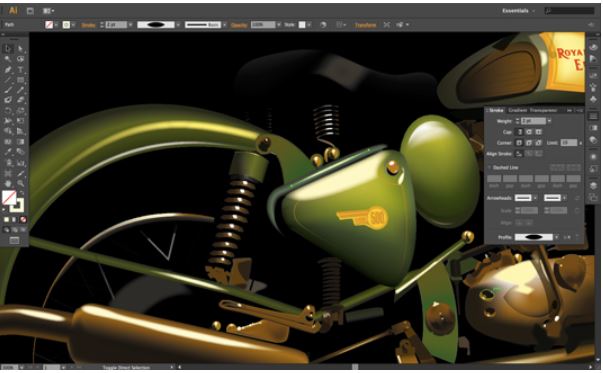Select the Column Graph tool

click(x=20, y=163)
